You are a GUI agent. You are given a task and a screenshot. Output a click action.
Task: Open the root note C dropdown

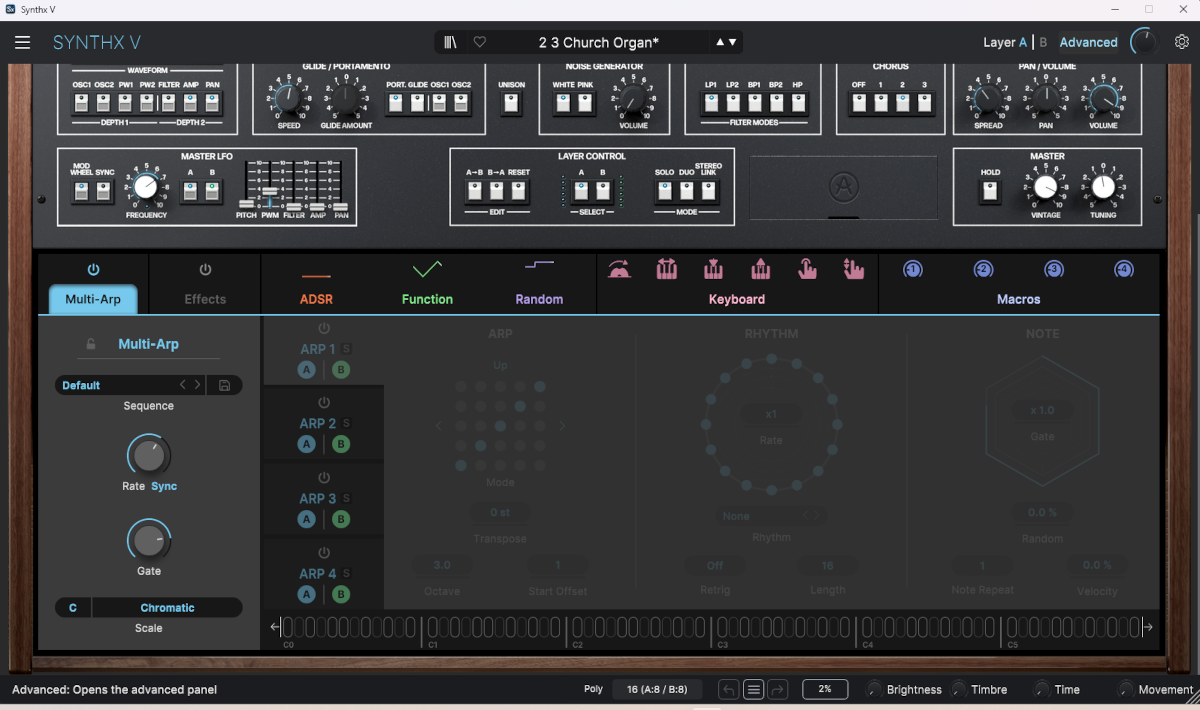click(73, 608)
